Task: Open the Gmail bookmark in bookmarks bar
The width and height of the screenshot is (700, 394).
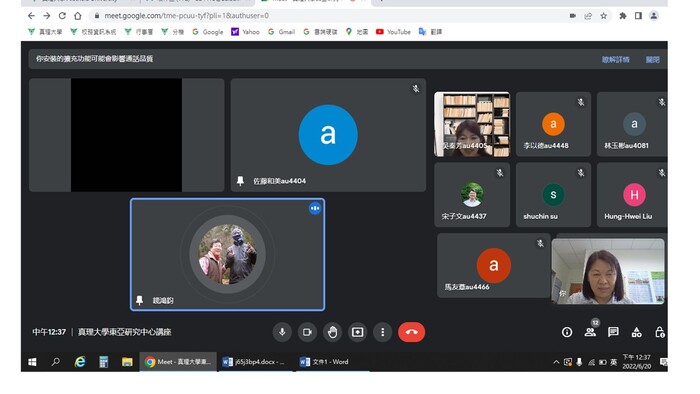Action: coord(282,32)
